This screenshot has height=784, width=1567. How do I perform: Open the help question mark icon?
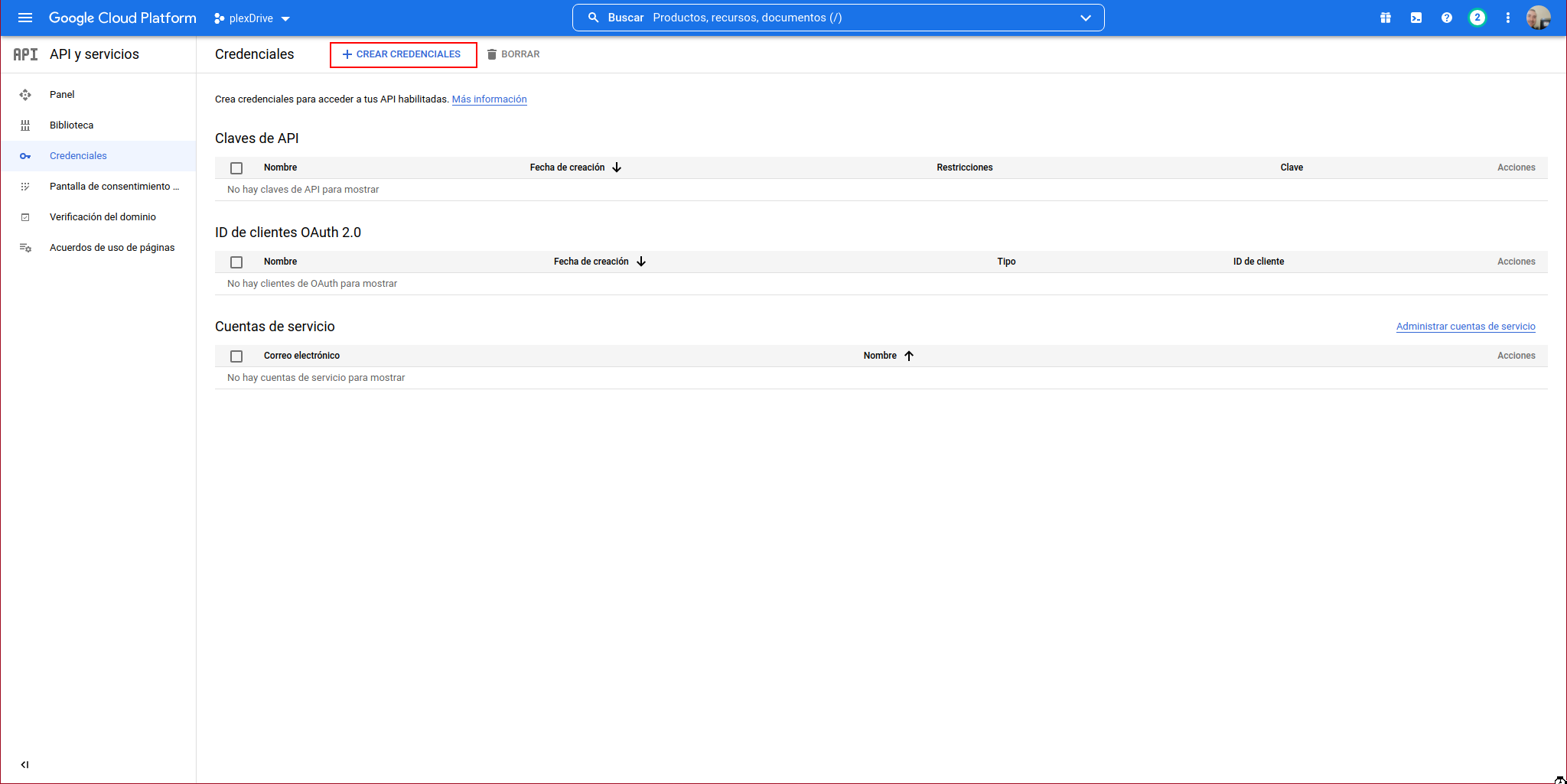(x=1446, y=18)
